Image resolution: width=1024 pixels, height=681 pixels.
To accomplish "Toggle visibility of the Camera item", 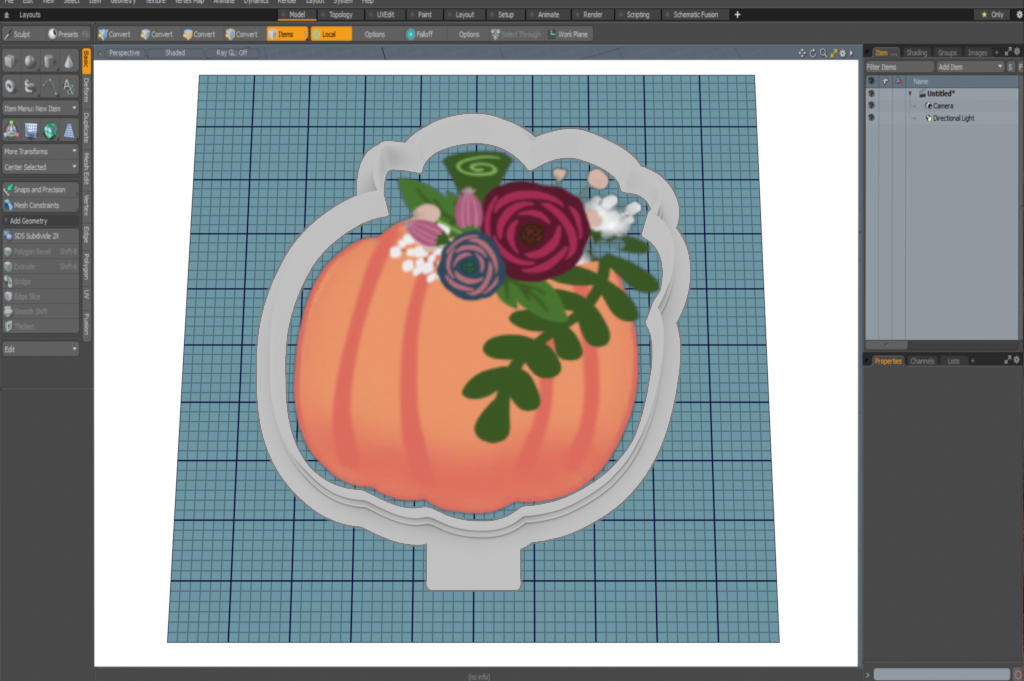I will pos(870,106).
